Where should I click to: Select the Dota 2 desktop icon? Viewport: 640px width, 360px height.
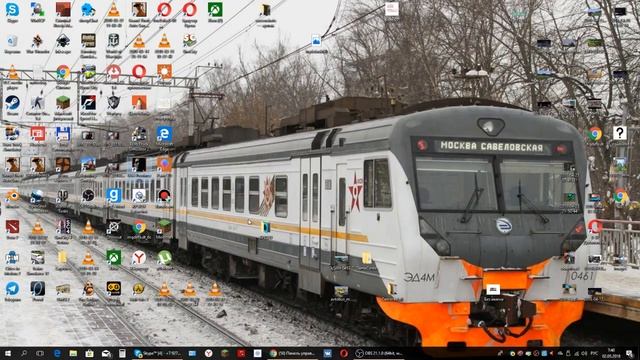tap(12, 227)
